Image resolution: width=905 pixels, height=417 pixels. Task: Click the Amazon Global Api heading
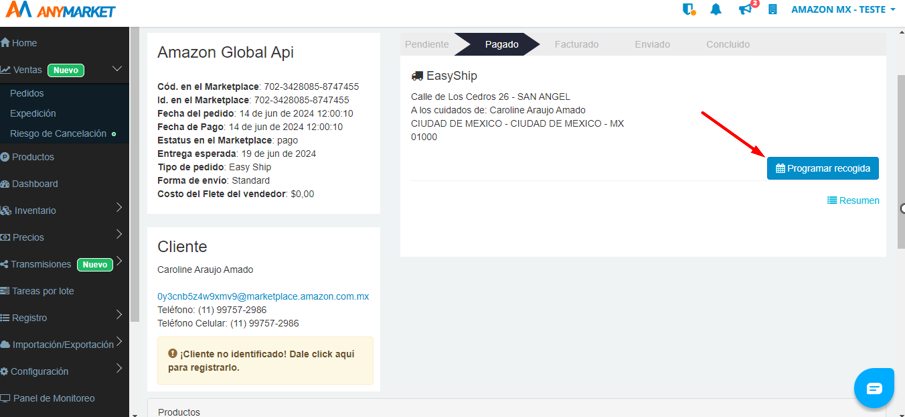(x=226, y=53)
